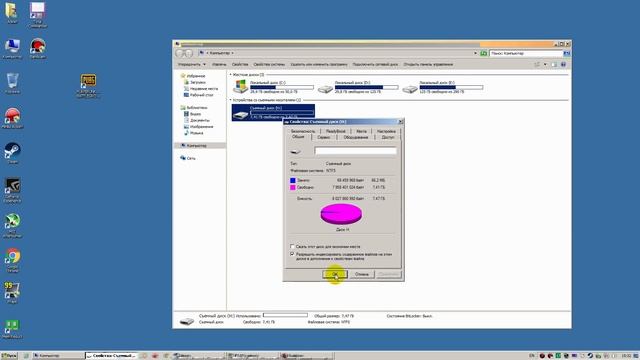640x360 pixels.
Task: Click the green refresh address button
Action: point(484,53)
